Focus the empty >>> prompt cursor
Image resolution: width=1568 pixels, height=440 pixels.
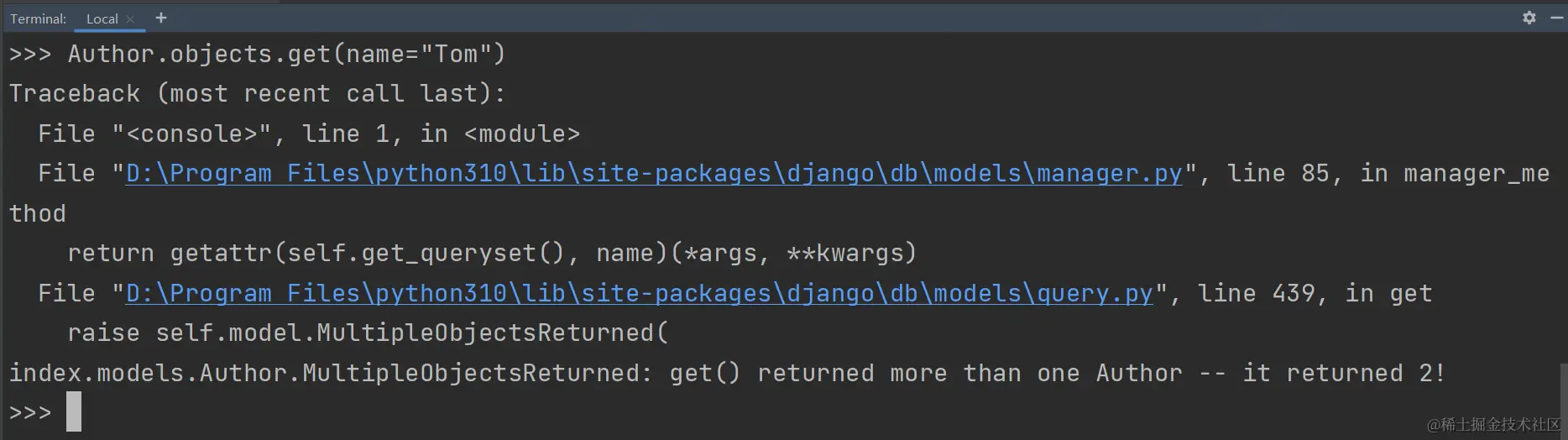tap(74, 411)
